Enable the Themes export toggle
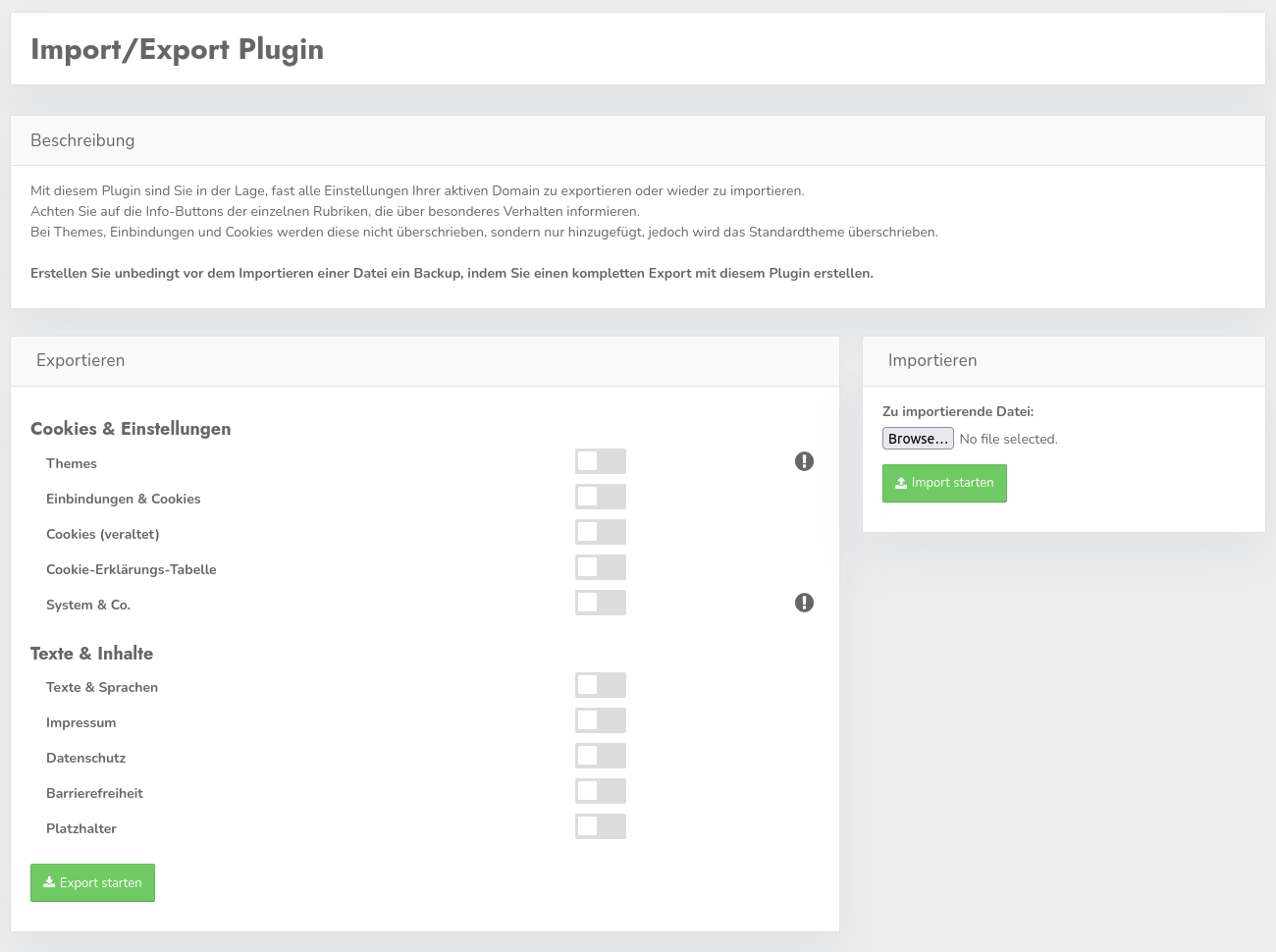 click(601, 461)
